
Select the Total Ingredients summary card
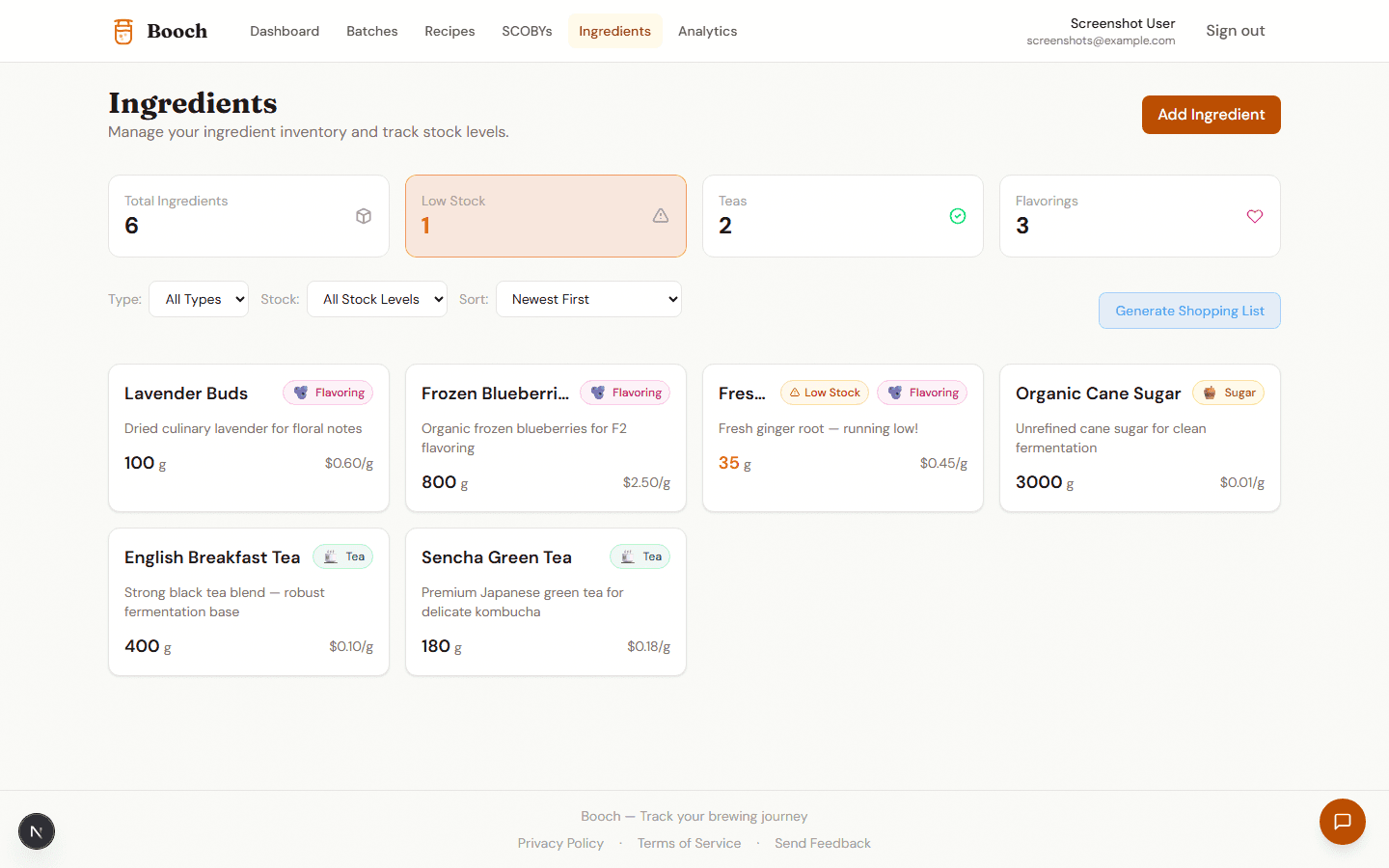coord(249,216)
